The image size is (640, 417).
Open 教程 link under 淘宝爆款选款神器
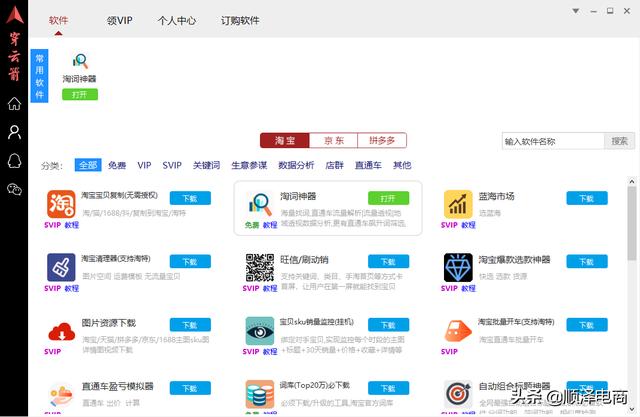click(469, 288)
